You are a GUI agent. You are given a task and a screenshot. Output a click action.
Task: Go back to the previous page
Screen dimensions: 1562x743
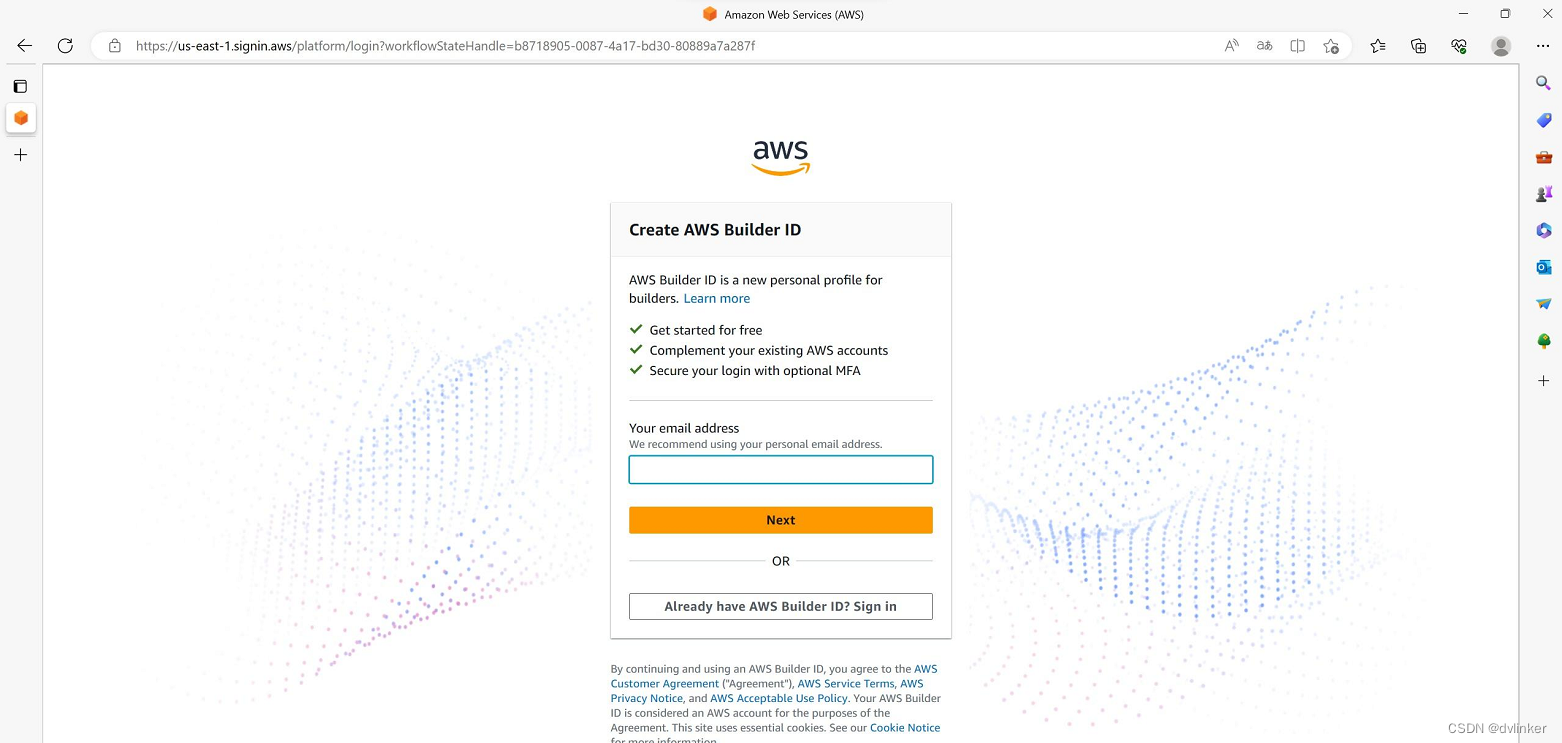(24, 46)
